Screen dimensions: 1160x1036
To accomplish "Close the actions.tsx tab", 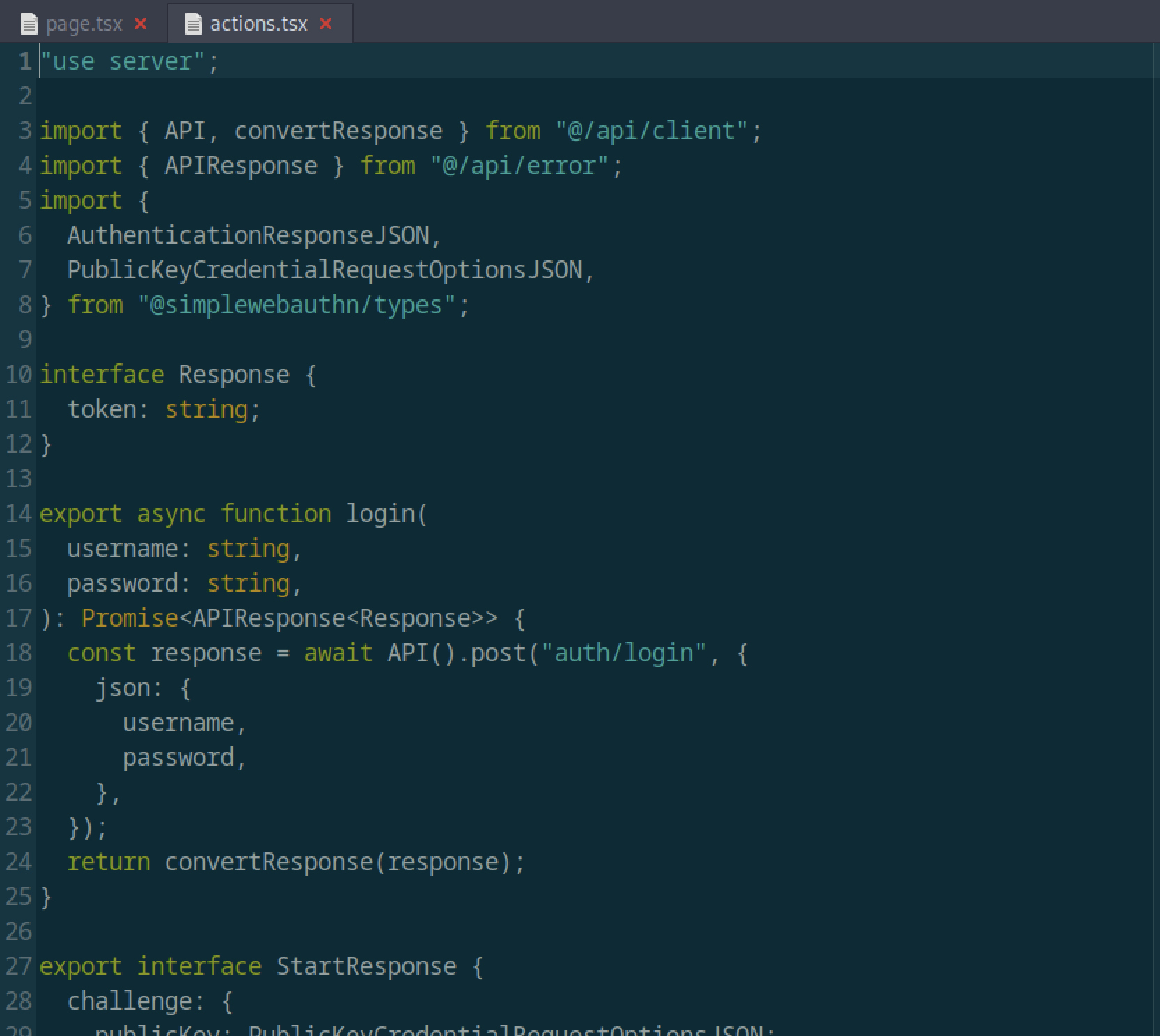I will [x=326, y=24].
